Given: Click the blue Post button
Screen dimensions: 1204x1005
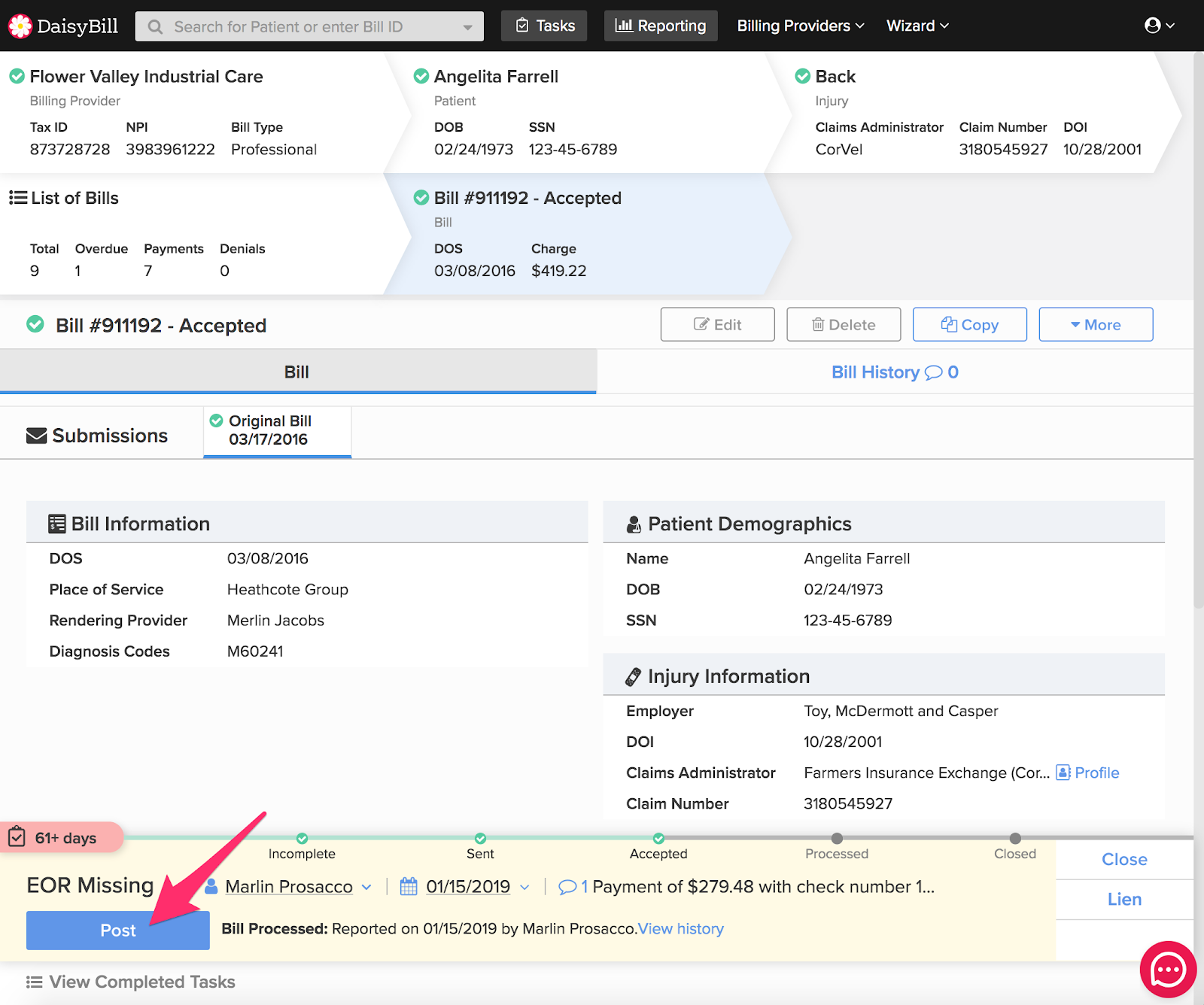Looking at the screenshot, I should 118,930.
